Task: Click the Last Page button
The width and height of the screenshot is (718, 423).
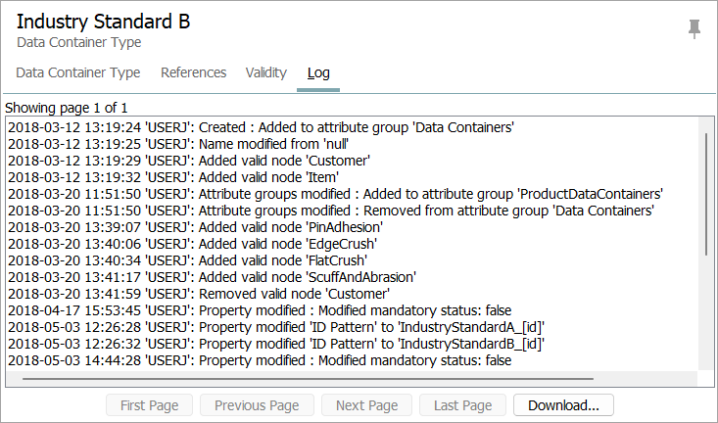Action: (x=463, y=405)
